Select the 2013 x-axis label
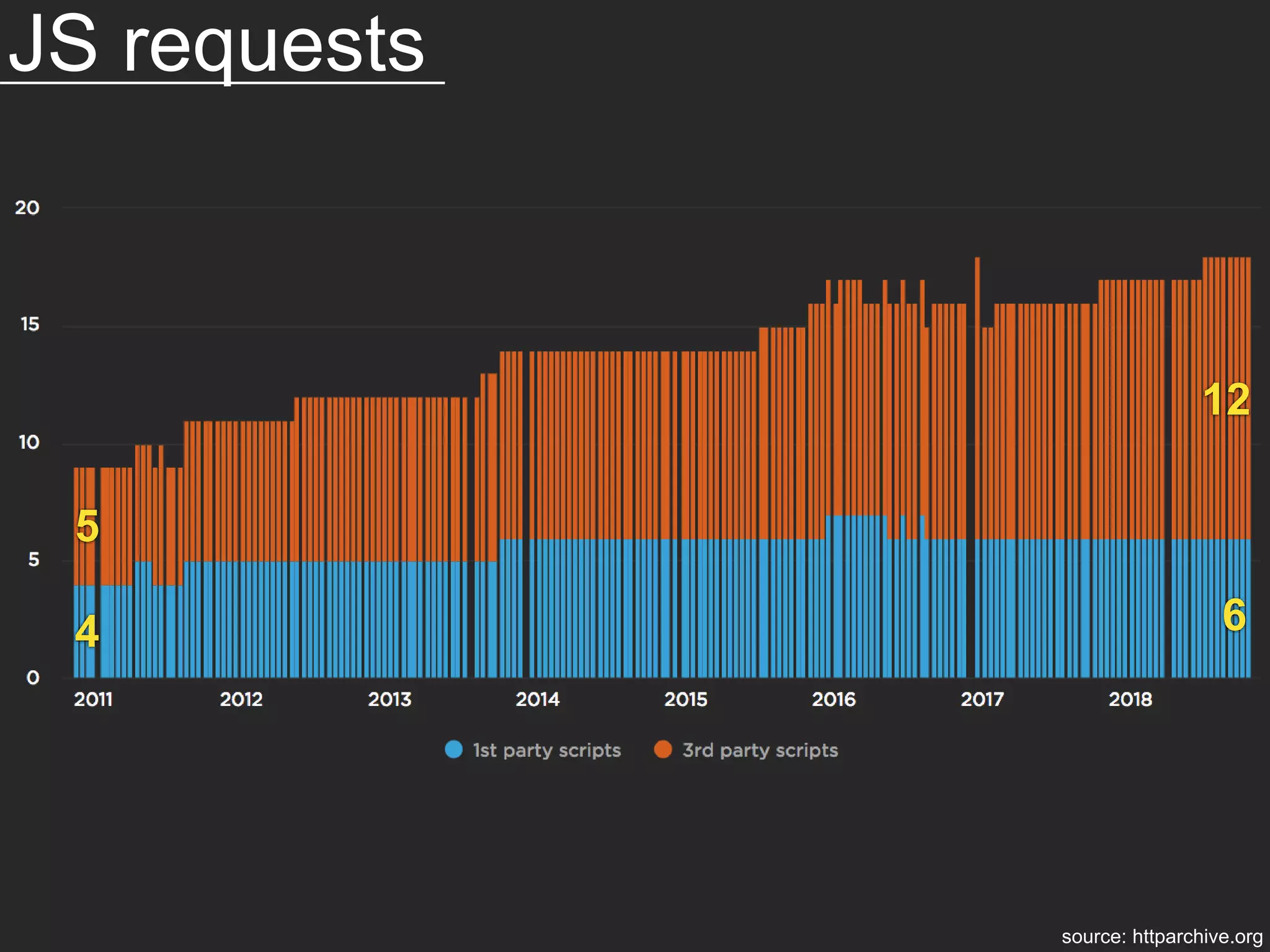1270x952 pixels. pyautogui.click(x=389, y=699)
